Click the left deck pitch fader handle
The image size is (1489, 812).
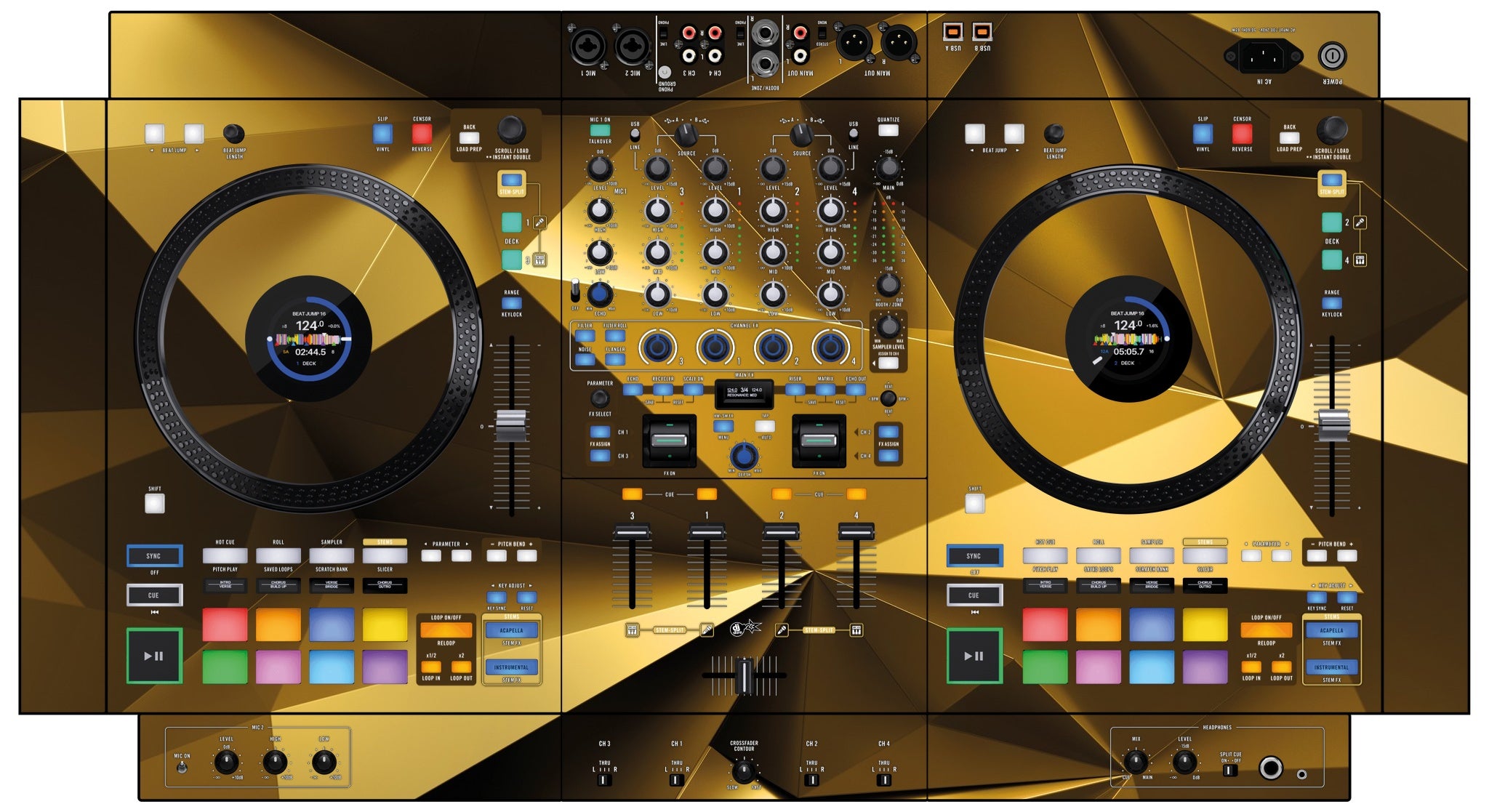click(511, 425)
